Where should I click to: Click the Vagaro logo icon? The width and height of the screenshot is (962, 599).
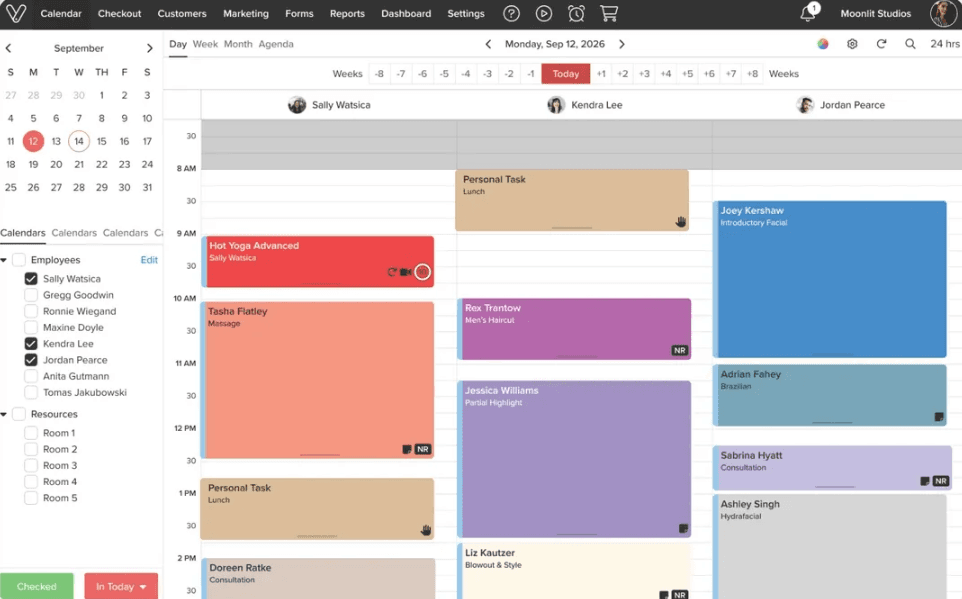(15, 14)
